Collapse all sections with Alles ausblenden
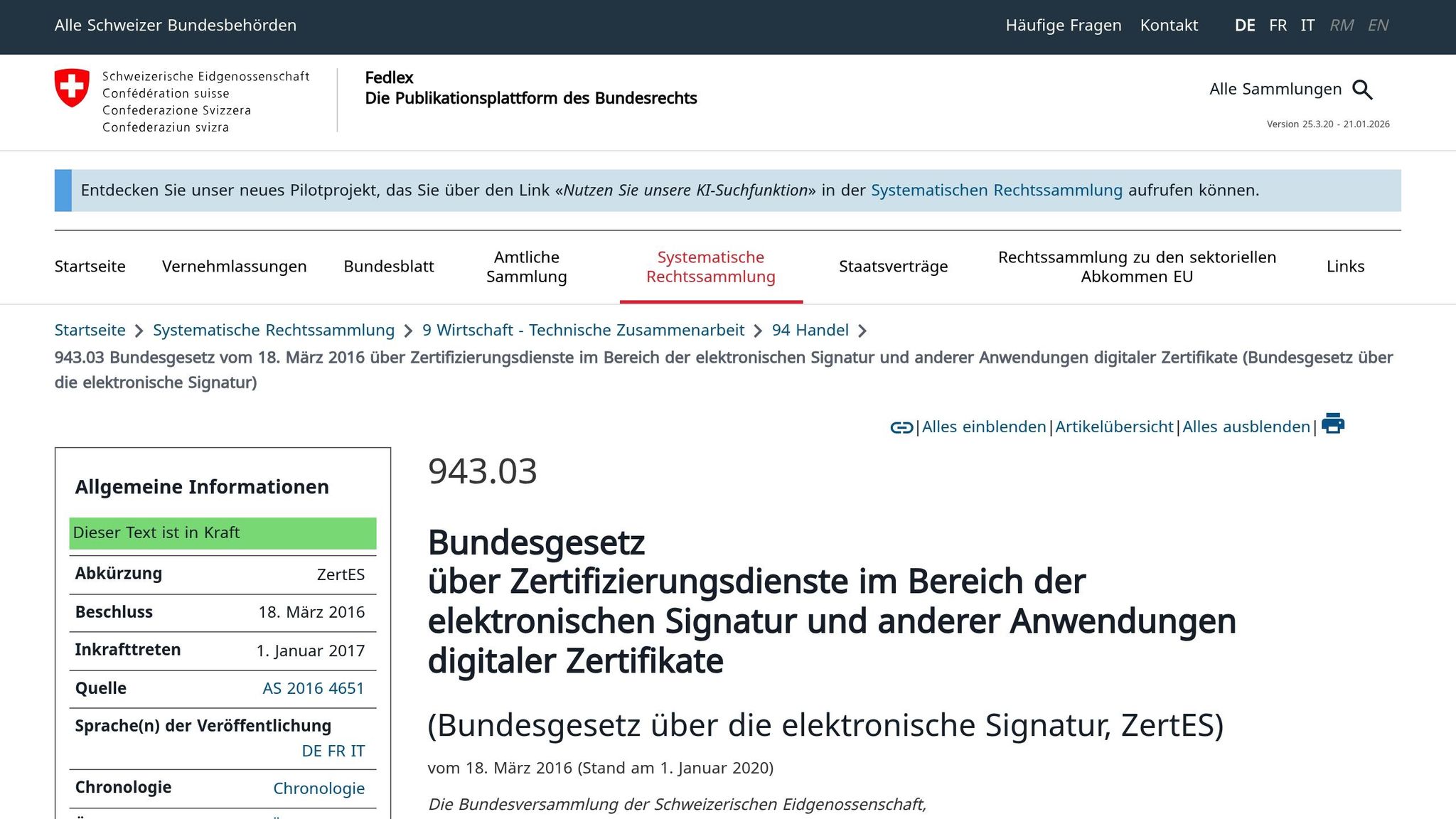1456x819 pixels. [1246, 427]
